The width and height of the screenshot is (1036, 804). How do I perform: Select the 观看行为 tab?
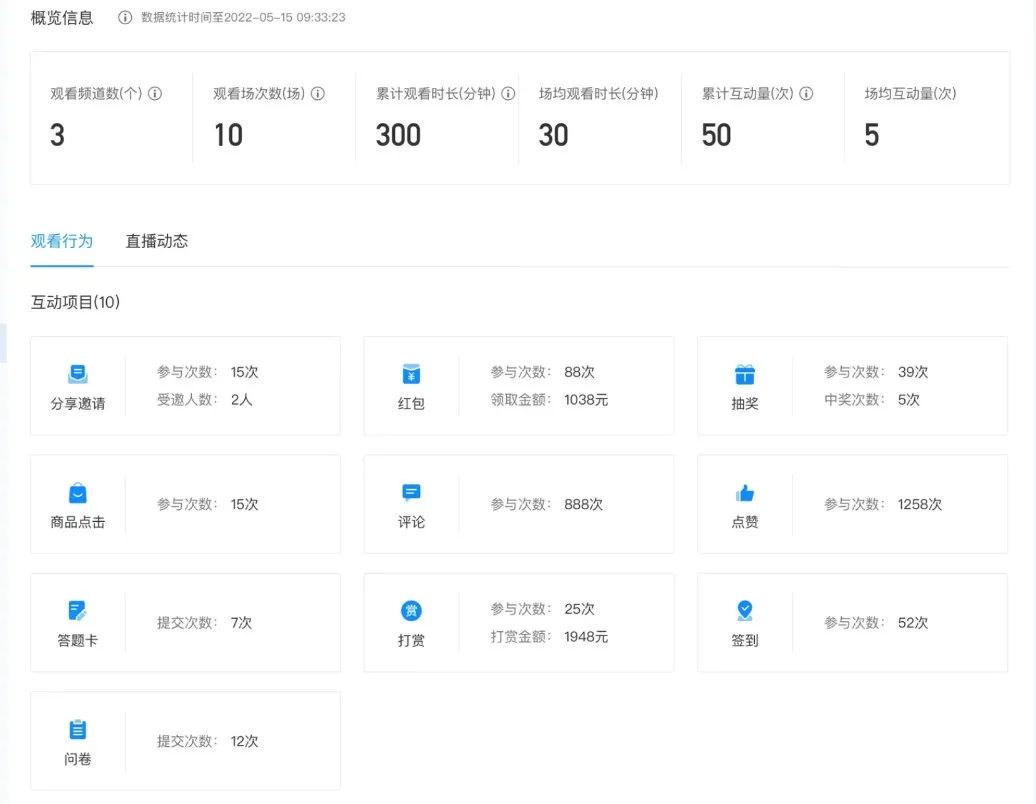(61, 241)
